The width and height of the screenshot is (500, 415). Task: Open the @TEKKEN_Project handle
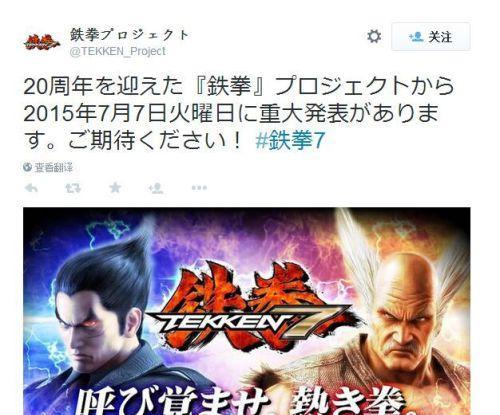(x=118, y=51)
